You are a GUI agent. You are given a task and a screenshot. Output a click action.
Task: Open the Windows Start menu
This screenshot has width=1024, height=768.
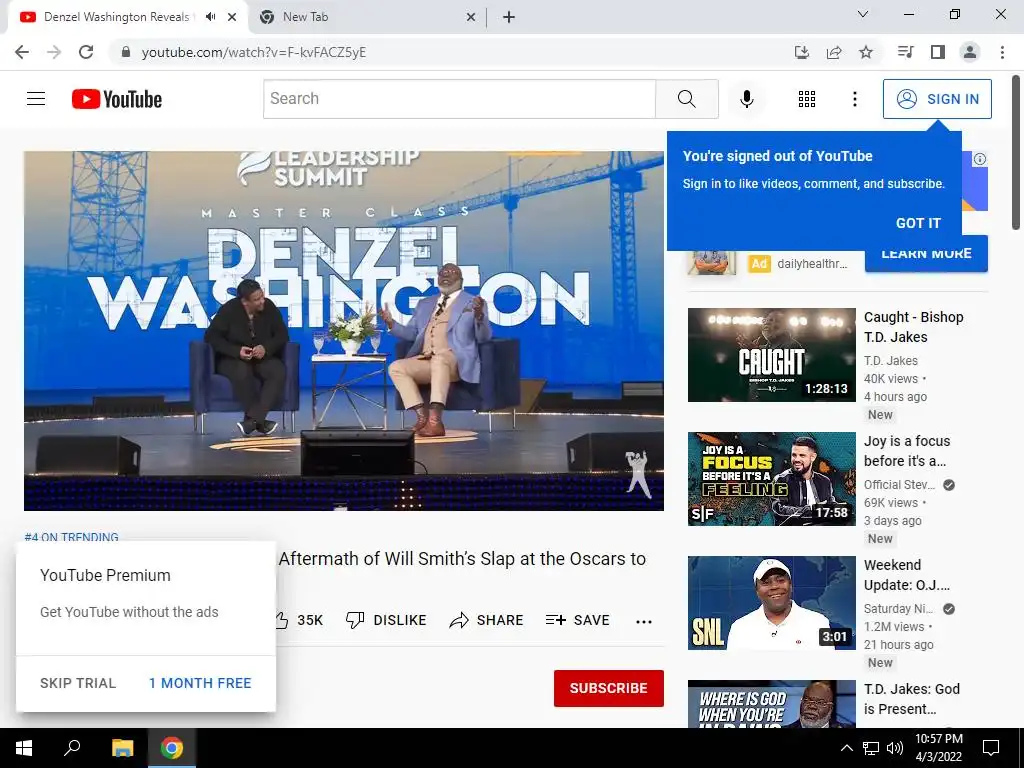(24, 748)
